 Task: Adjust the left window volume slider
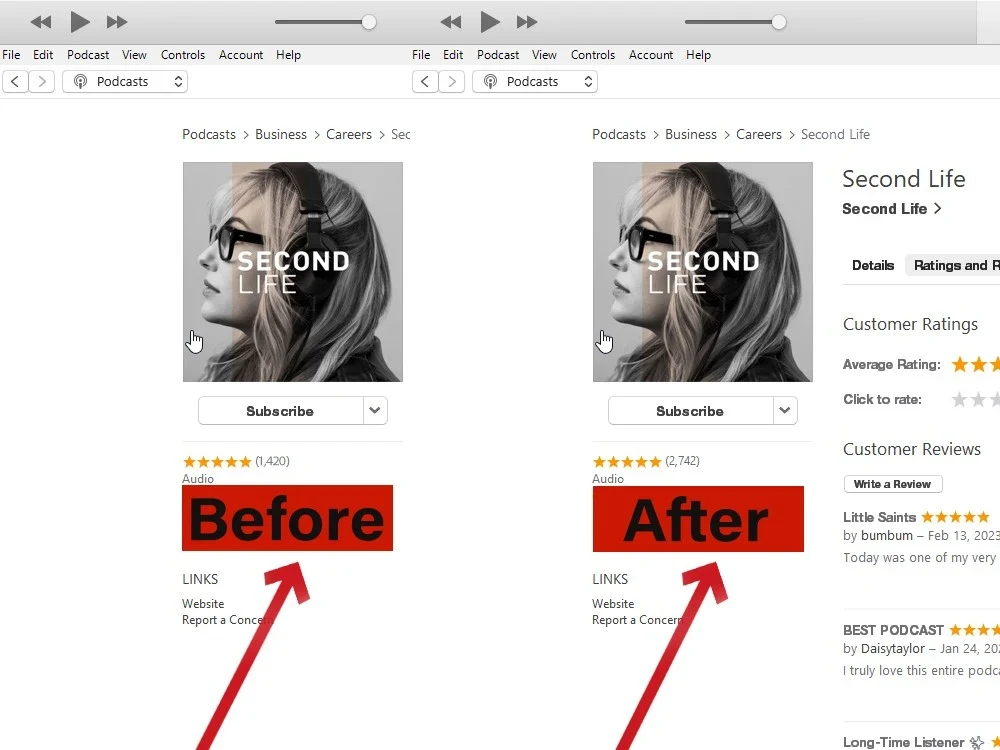(x=325, y=22)
